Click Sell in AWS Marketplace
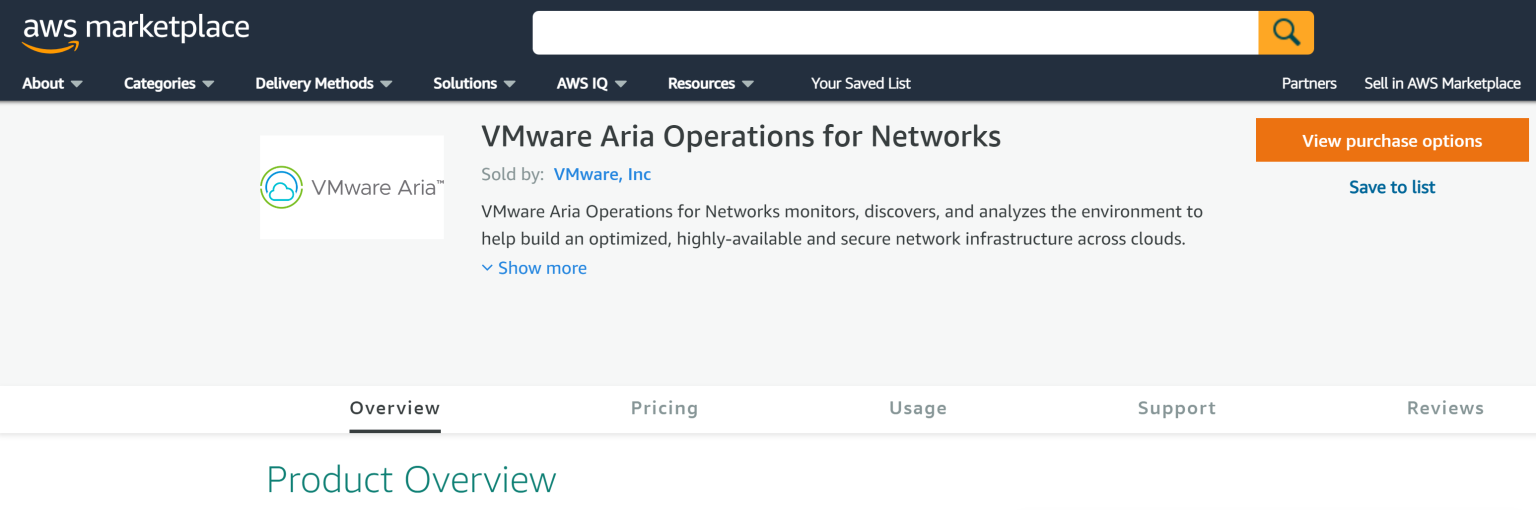 coord(1442,83)
